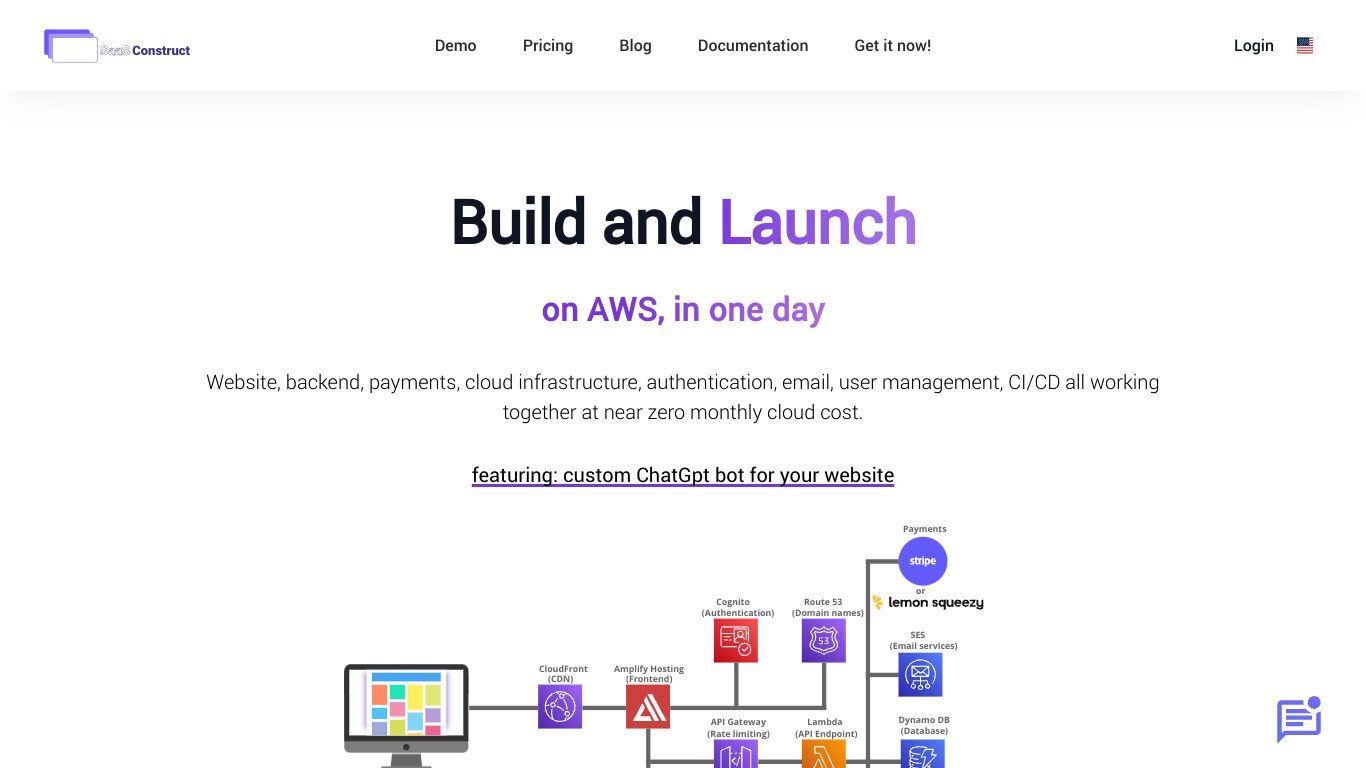Image resolution: width=1366 pixels, height=768 pixels.
Task: Click the Lambda API endpoint icon
Action: click(x=824, y=754)
